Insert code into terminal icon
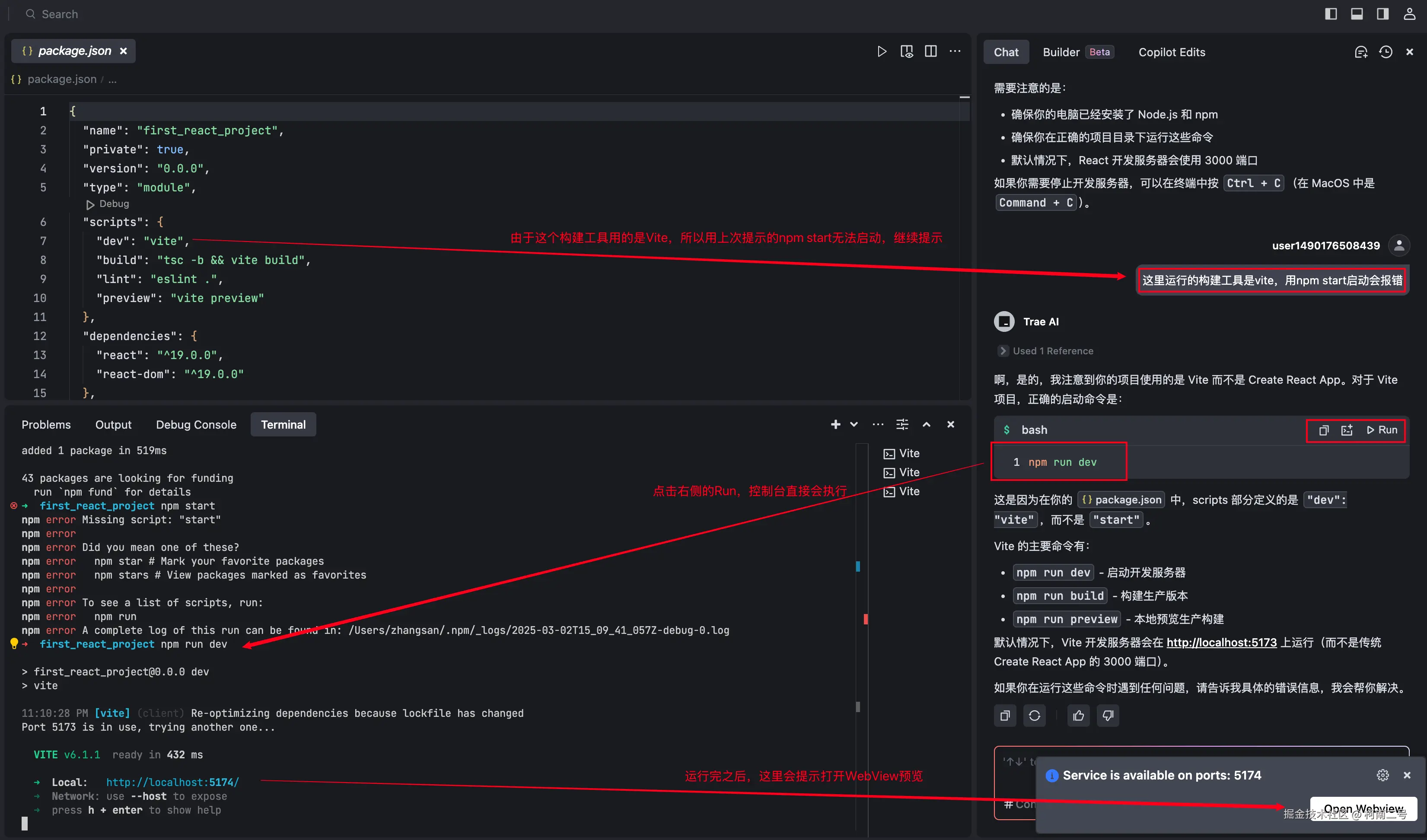 1347,430
